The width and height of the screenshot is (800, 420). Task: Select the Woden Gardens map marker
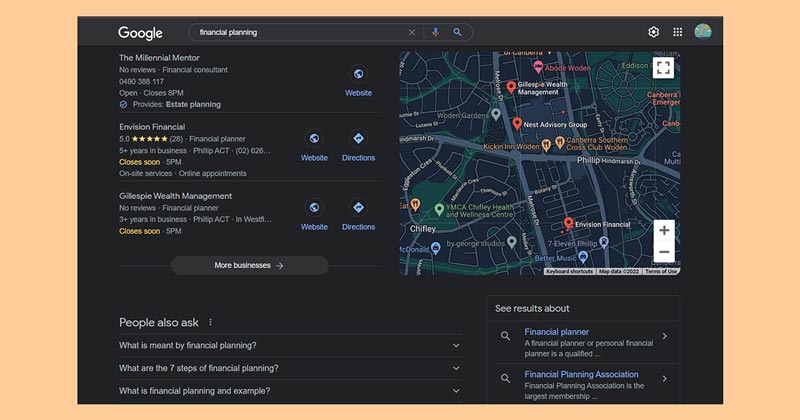click(x=496, y=114)
